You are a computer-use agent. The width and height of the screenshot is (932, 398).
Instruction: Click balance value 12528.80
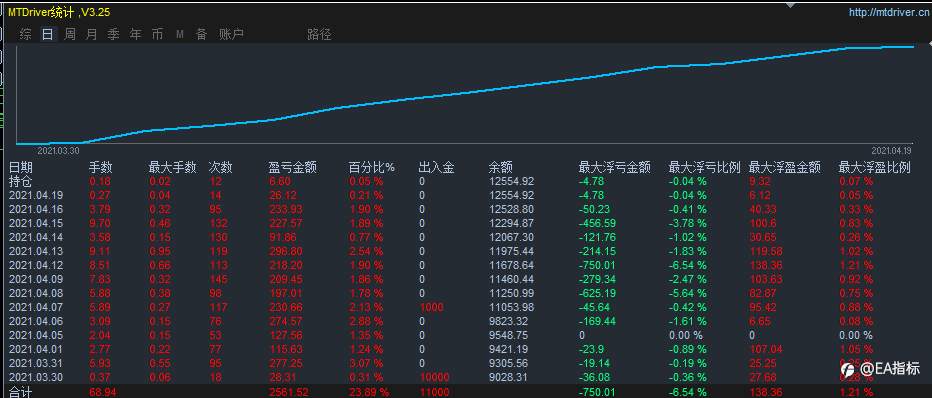[x=511, y=209]
